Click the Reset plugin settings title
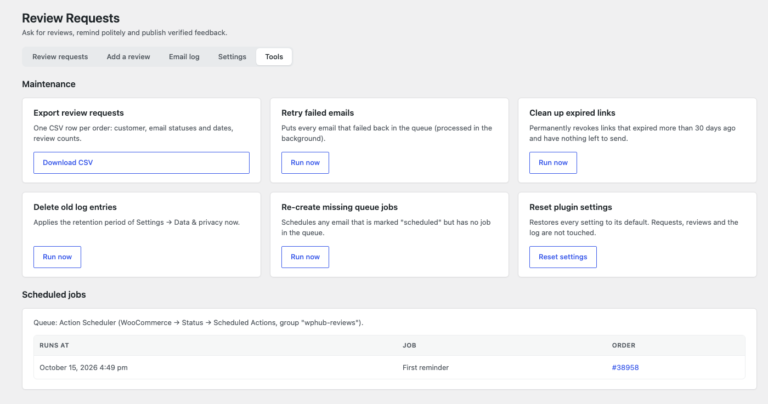Image resolution: width=768 pixels, height=404 pixels. coord(571,207)
